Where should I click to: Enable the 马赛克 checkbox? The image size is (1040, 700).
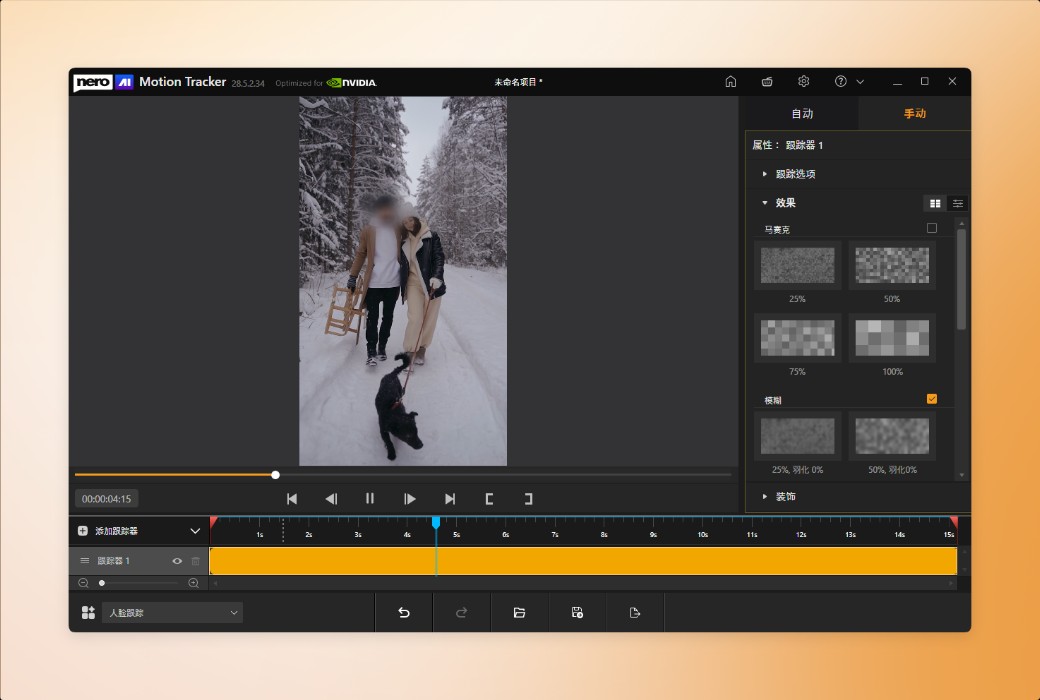click(x=932, y=228)
